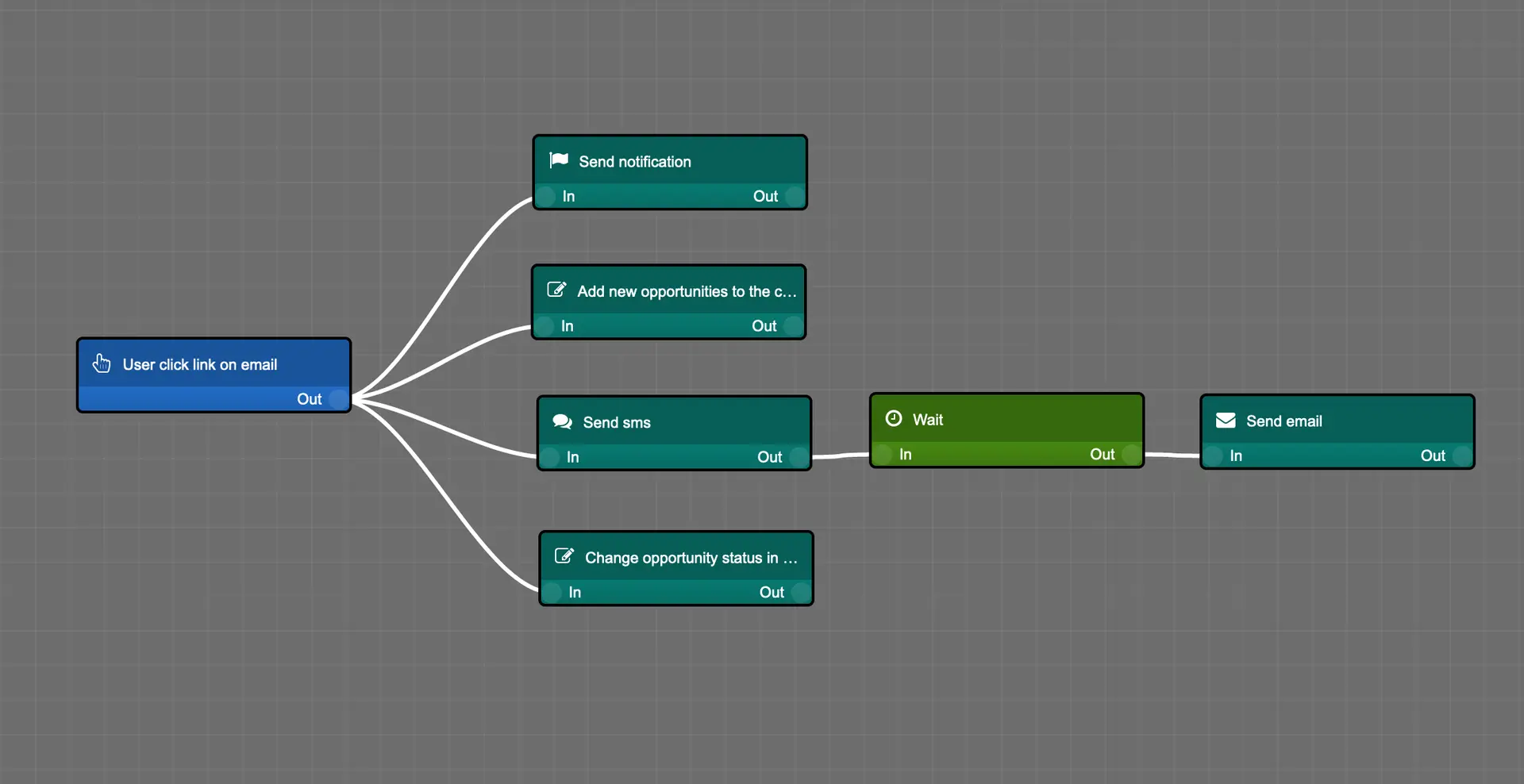Click the envelope icon on Send email

pos(1226,420)
